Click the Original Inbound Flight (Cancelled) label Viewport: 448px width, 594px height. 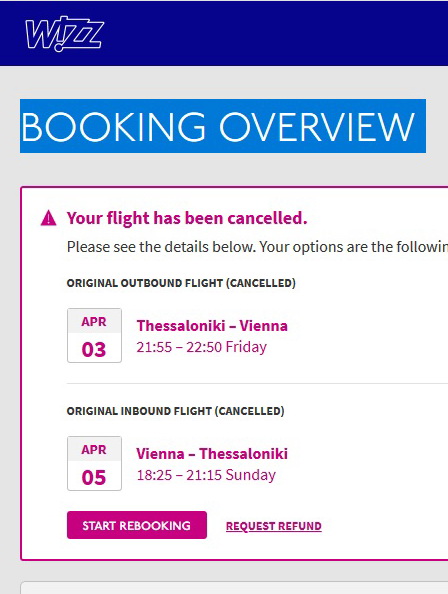point(175,411)
